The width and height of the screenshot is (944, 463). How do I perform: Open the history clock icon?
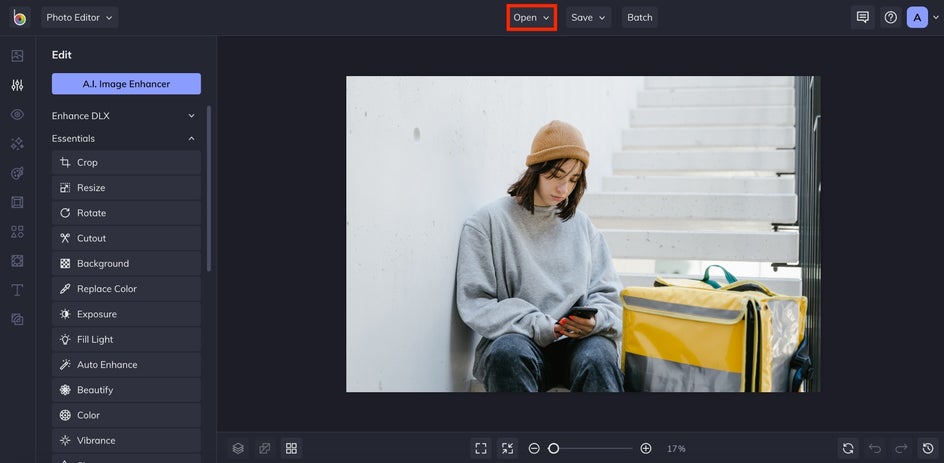click(928, 448)
